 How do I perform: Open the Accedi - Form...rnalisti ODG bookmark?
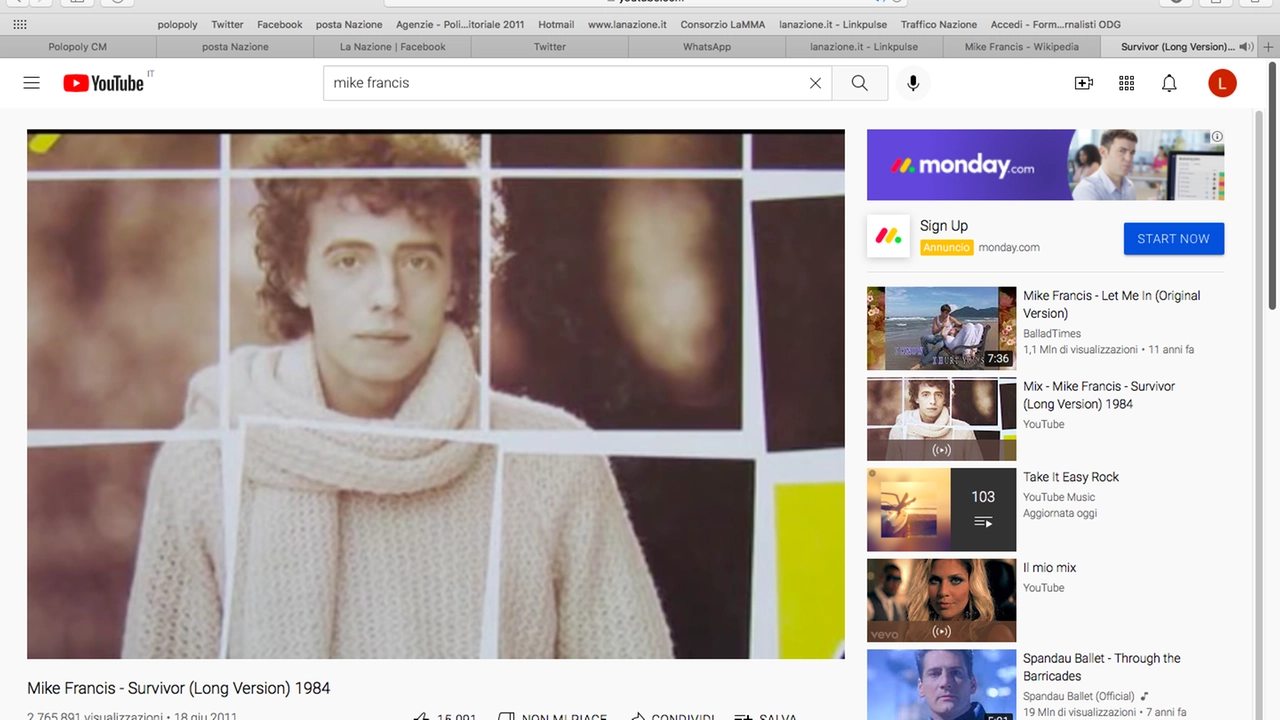tap(1056, 24)
